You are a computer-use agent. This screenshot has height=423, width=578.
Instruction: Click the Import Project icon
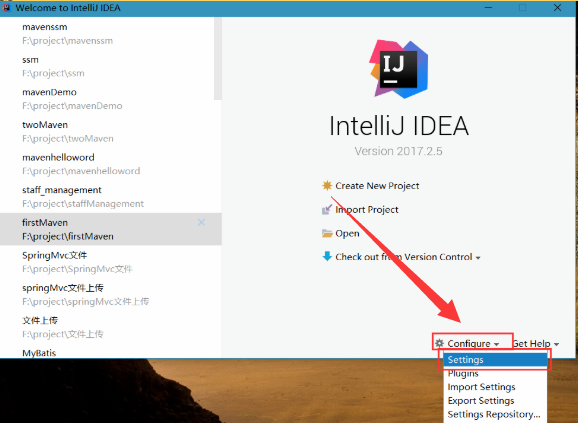327,209
